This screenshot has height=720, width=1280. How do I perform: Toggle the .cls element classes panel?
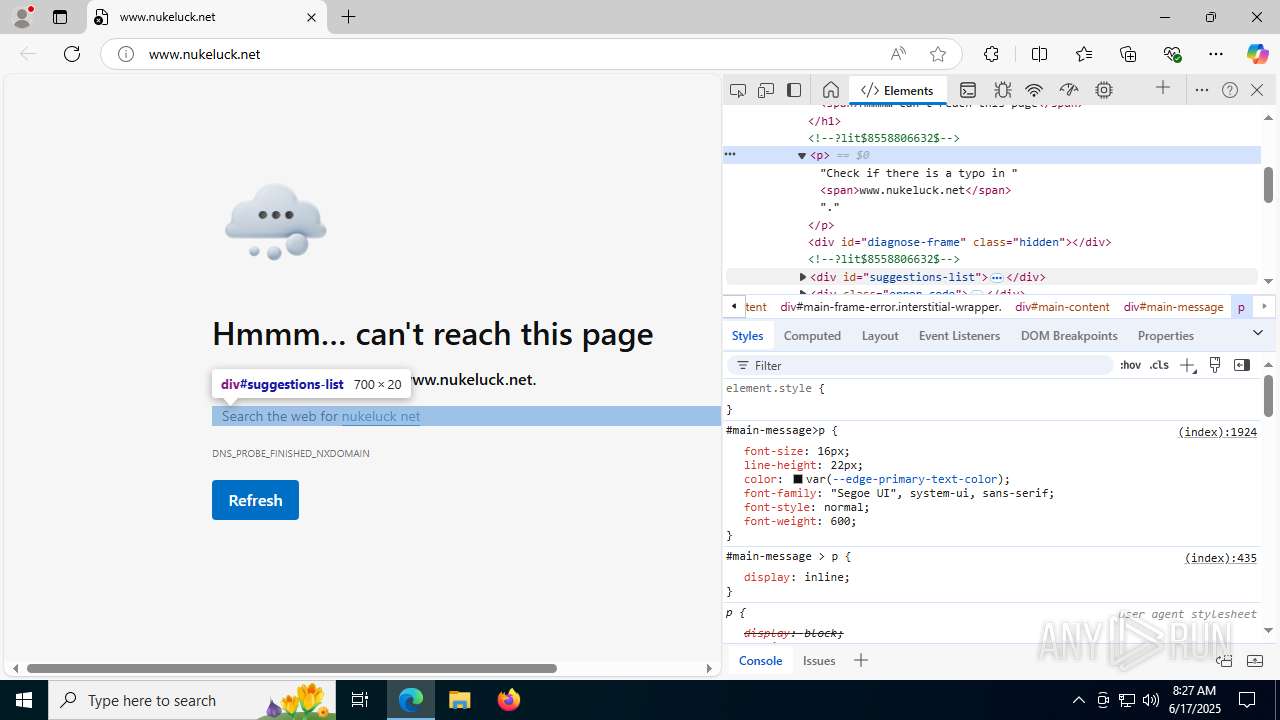(1159, 365)
